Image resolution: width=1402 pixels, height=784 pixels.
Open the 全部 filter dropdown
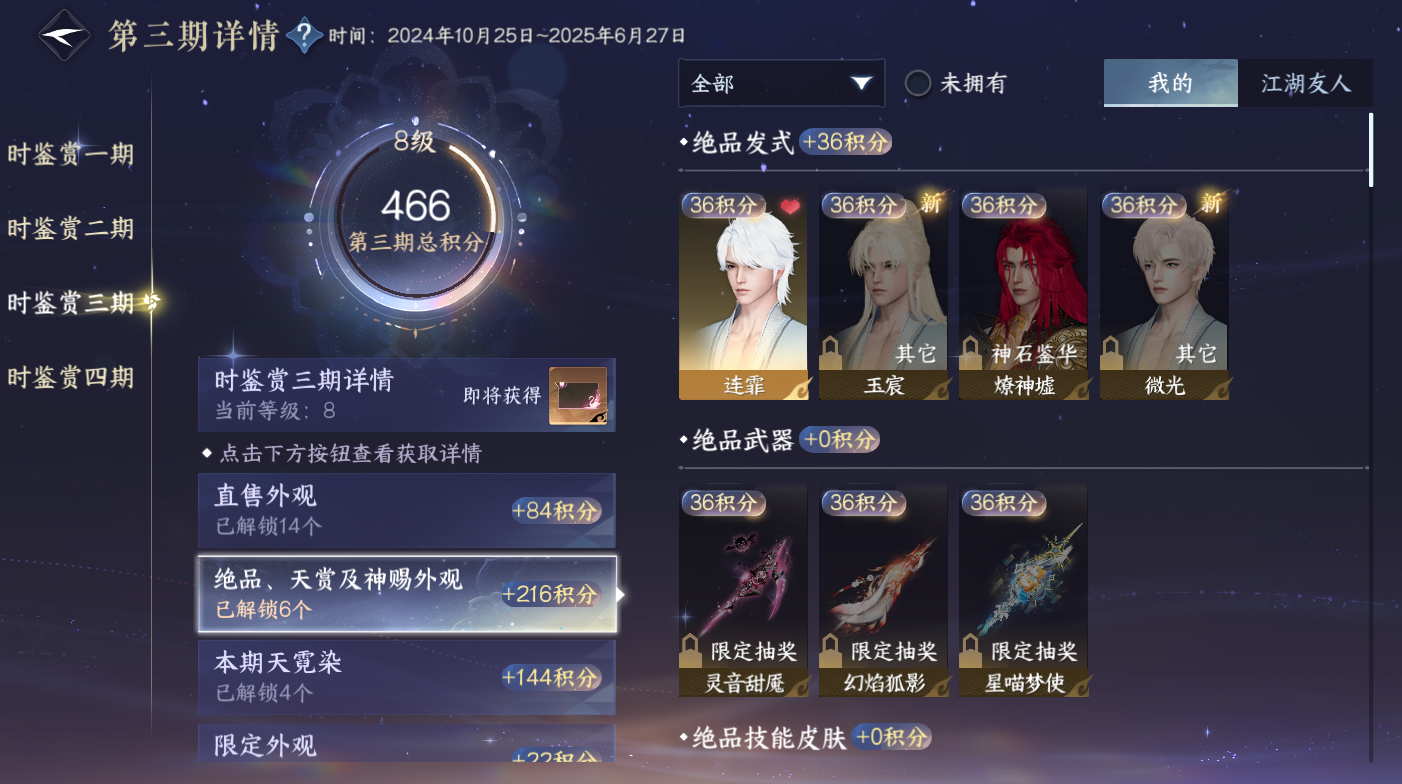coord(781,83)
